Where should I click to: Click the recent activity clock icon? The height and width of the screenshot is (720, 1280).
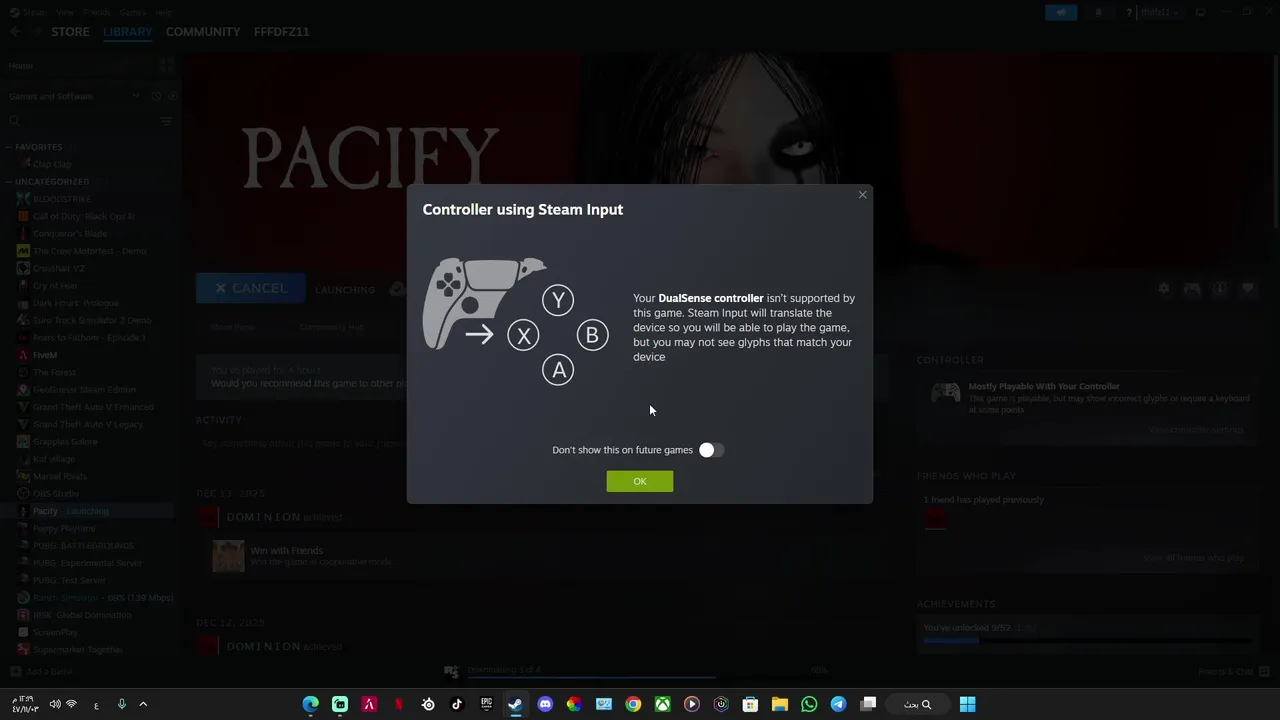tap(157, 96)
